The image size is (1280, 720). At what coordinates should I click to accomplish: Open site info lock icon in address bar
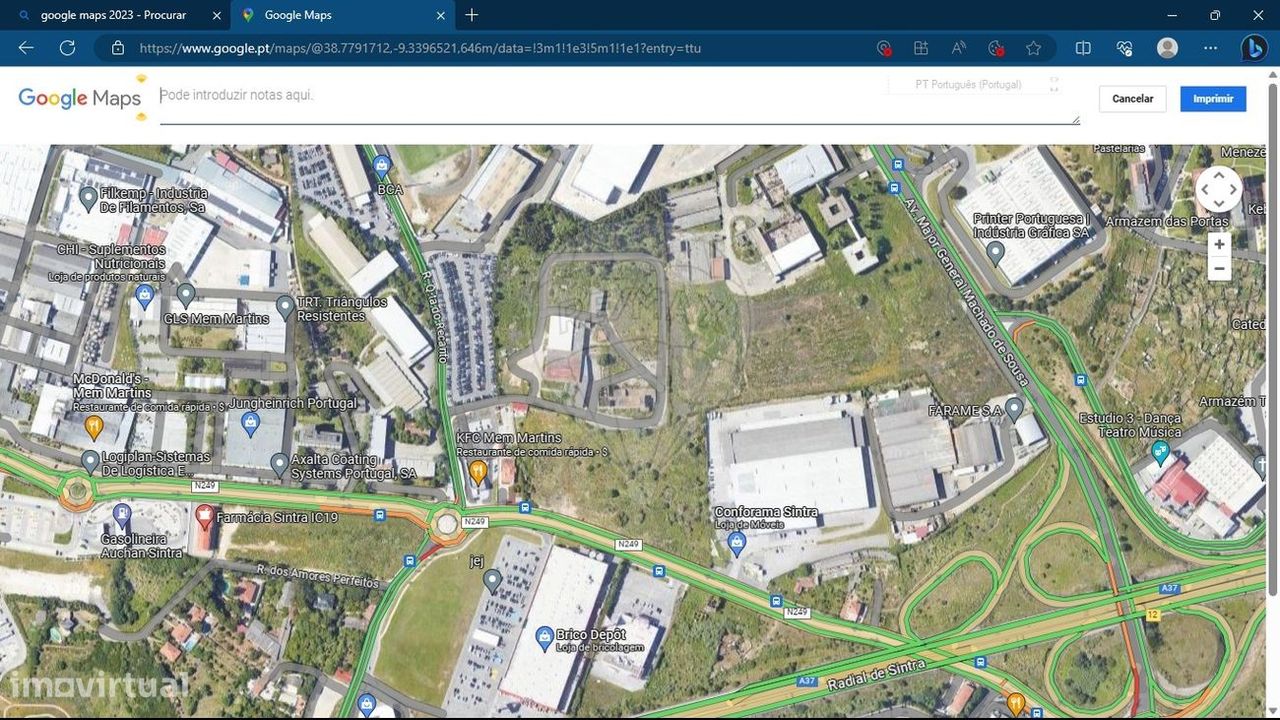point(118,48)
